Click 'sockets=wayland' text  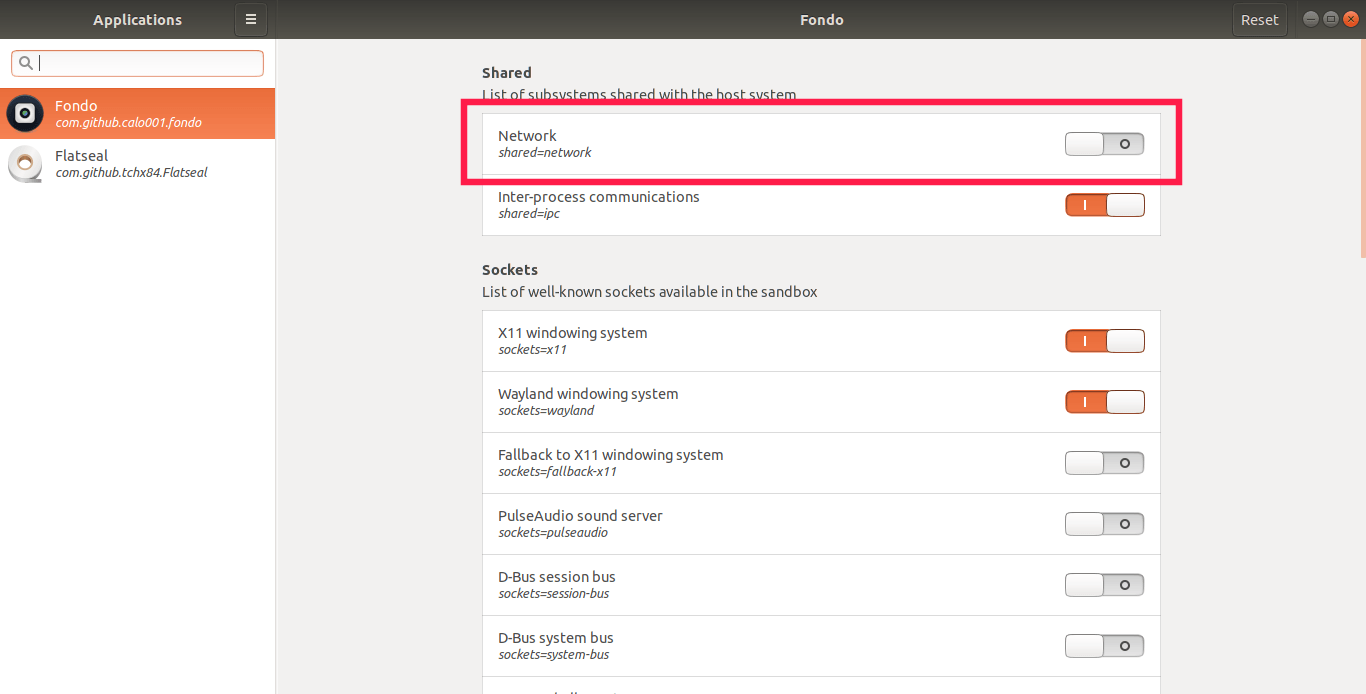tap(546, 411)
